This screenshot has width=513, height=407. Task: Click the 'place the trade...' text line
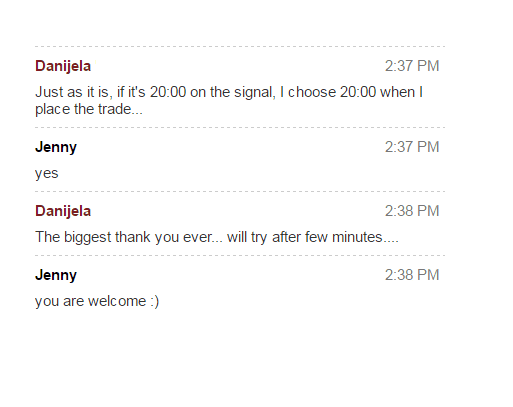89,109
